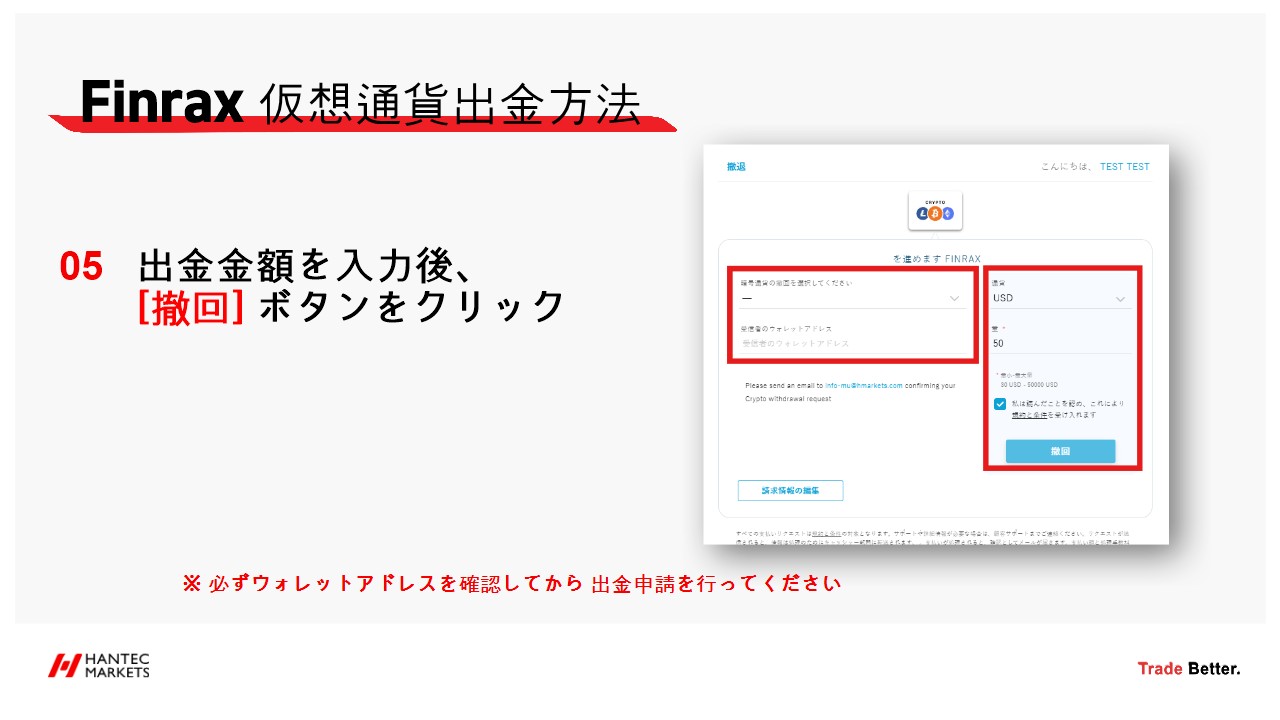The height and width of the screenshot is (720, 1280).
Task: Select the Ethereum icon in the crypto card
Action: click(948, 213)
